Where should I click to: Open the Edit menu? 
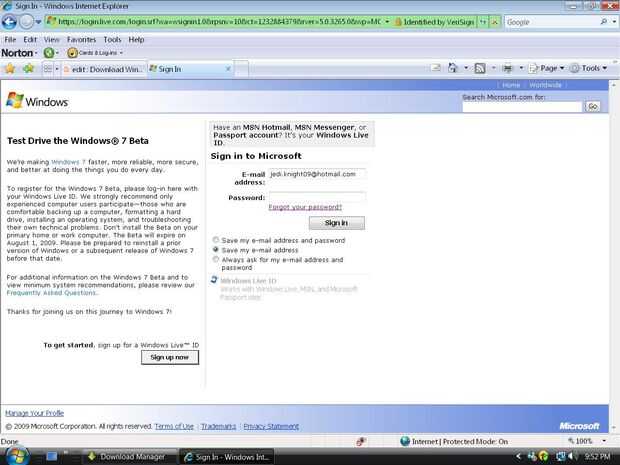pyautogui.click(x=30, y=40)
